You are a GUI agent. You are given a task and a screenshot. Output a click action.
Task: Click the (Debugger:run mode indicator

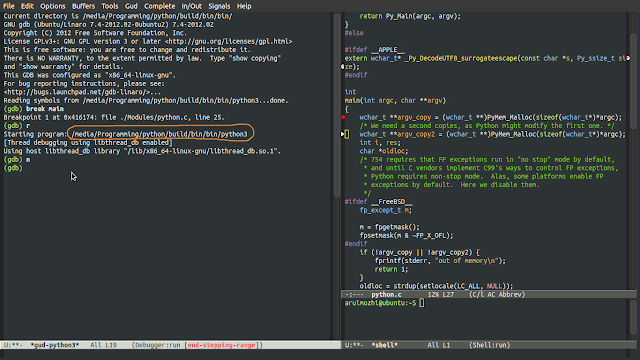click(x=156, y=345)
